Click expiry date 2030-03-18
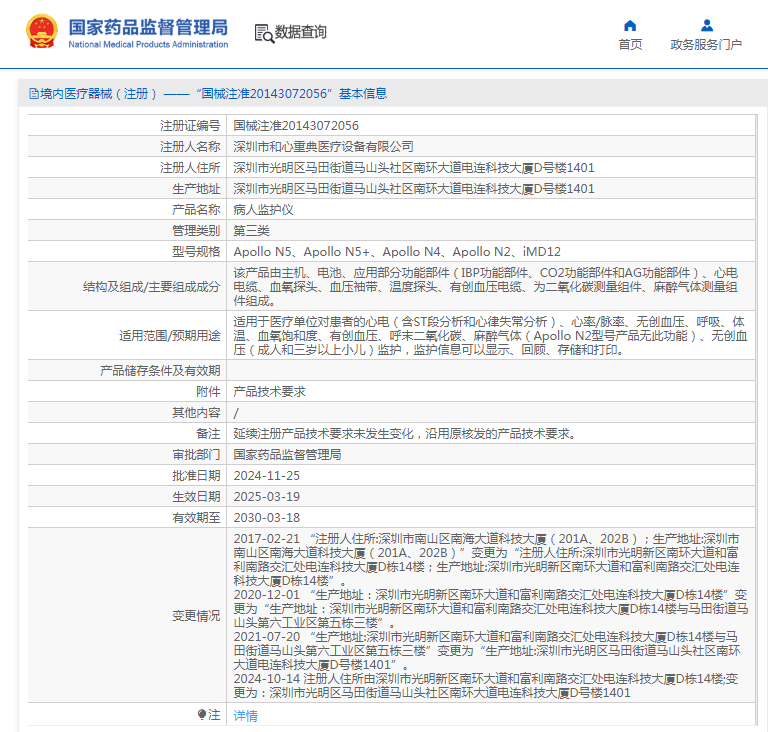 click(x=266, y=518)
